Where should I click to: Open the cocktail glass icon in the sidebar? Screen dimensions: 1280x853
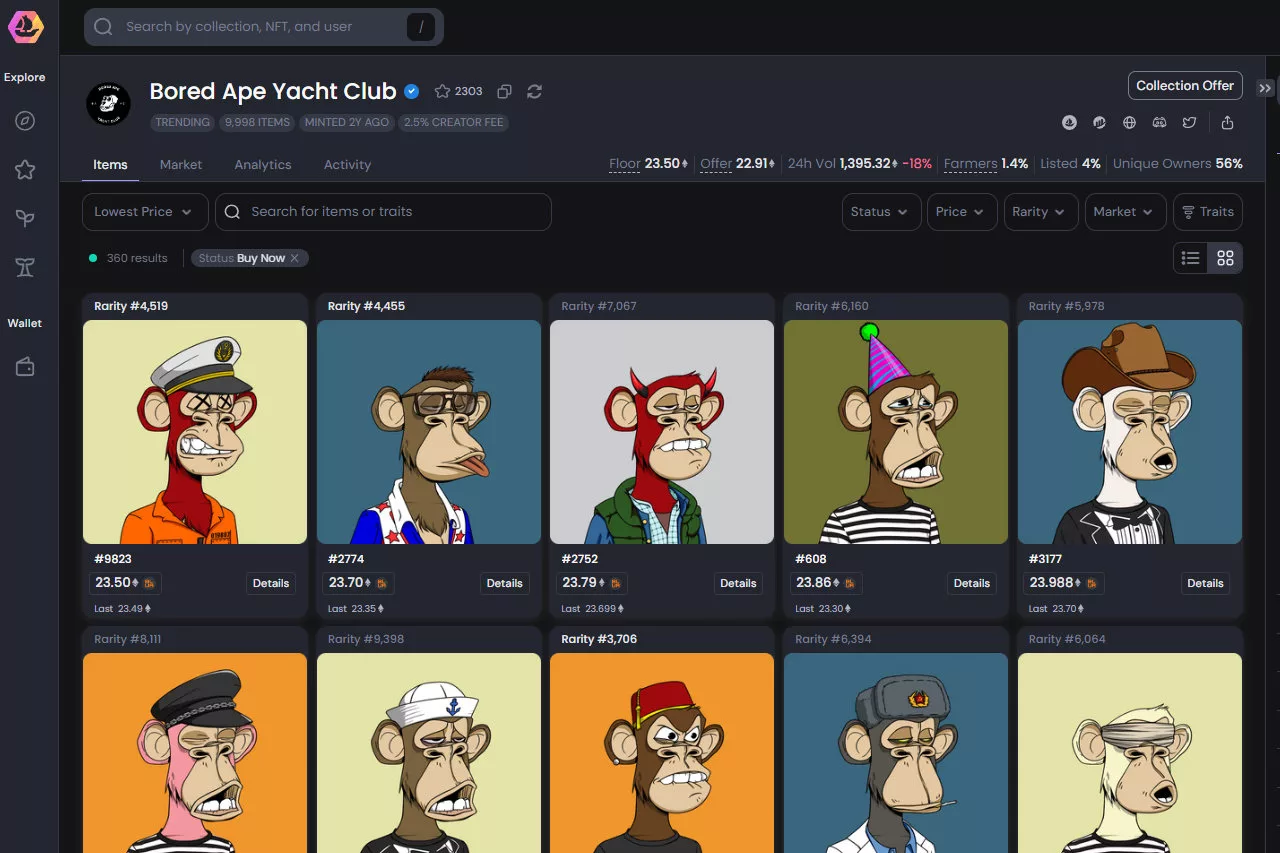[25, 267]
